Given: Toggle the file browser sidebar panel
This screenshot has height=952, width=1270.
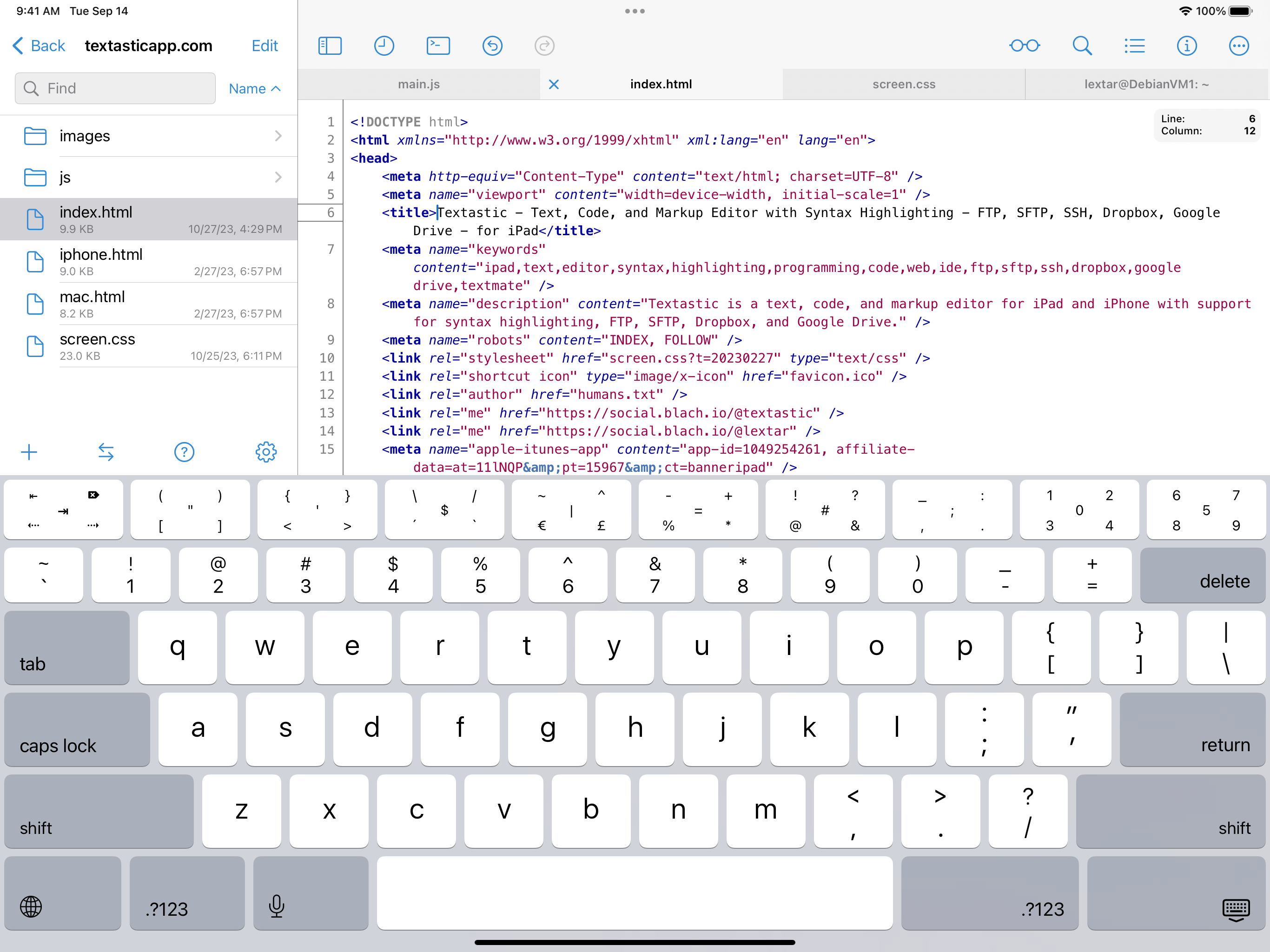Looking at the screenshot, I should (x=330, y=46).
